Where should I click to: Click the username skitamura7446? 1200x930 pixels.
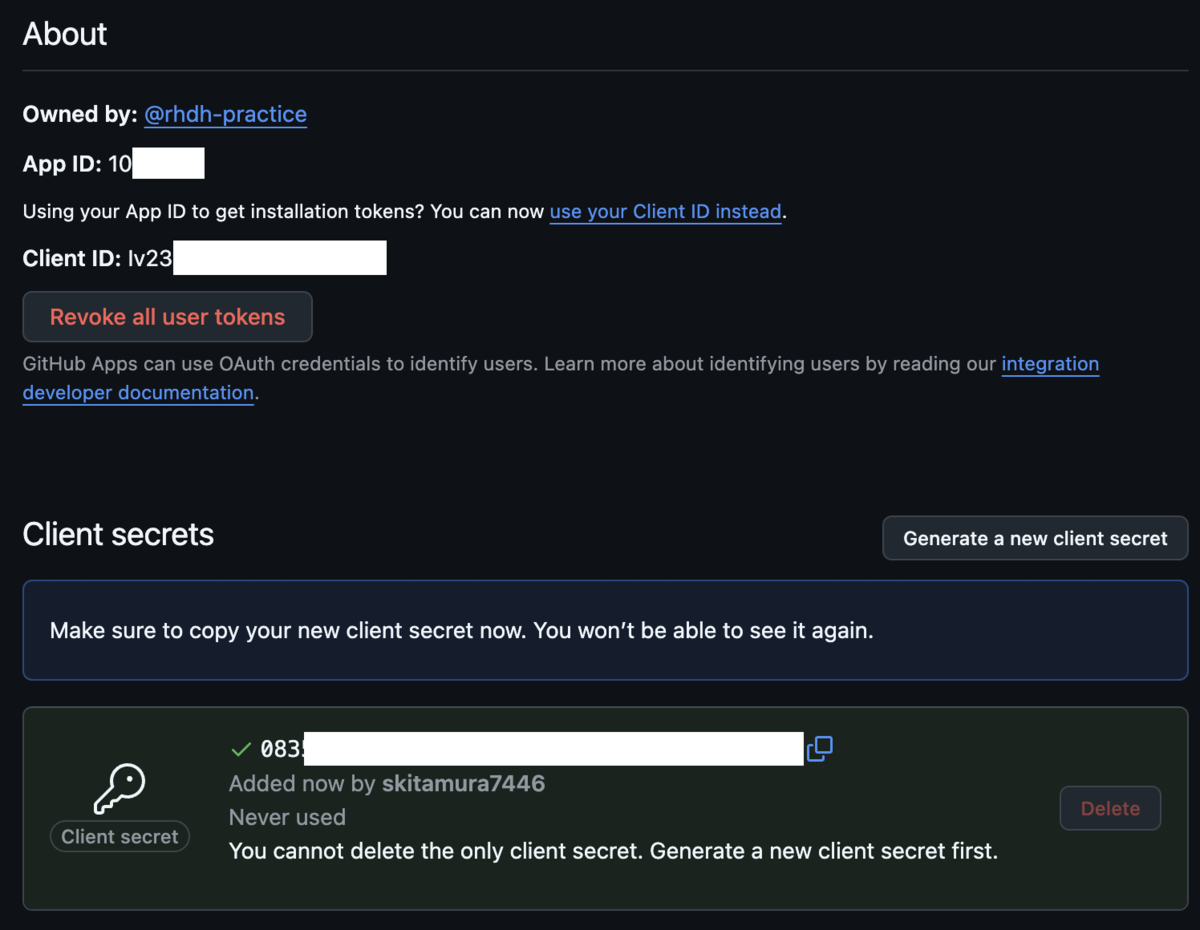point(463,783)
